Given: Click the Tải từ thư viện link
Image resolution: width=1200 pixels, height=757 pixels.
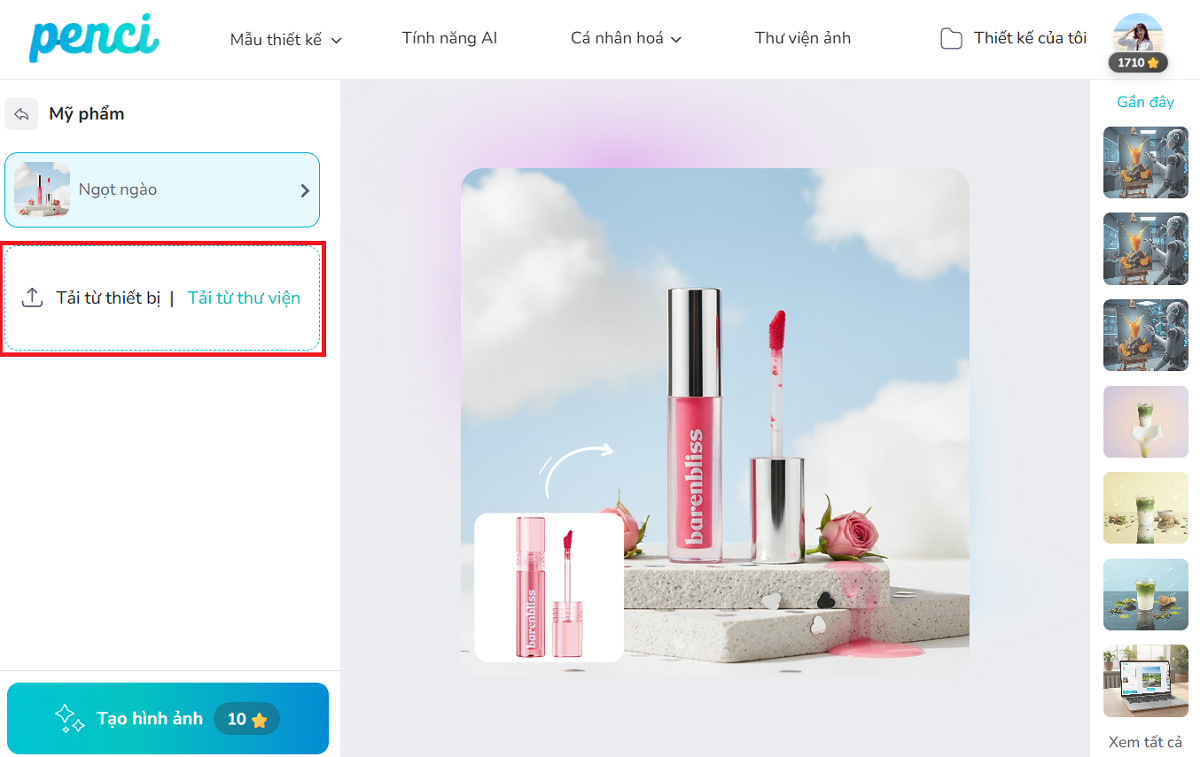Looking at the screenshot, I should point(244,298).
